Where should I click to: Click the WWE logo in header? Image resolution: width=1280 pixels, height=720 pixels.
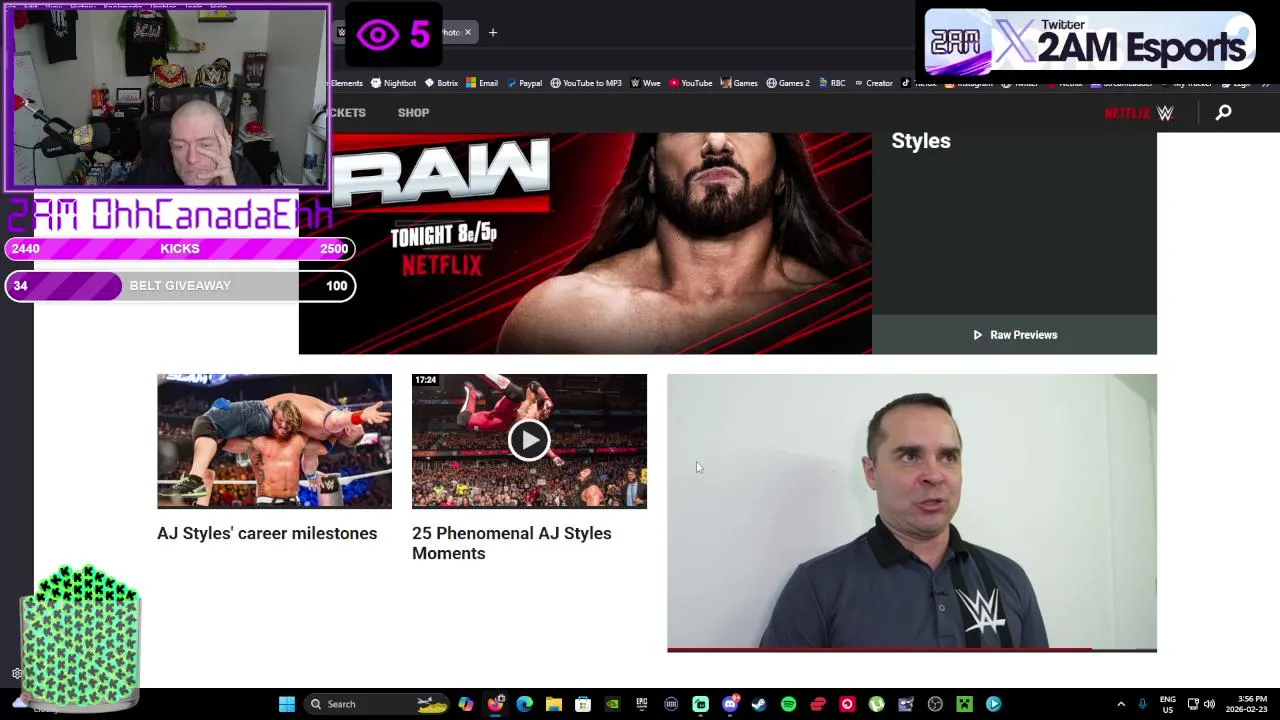(x=1165, y=113)
